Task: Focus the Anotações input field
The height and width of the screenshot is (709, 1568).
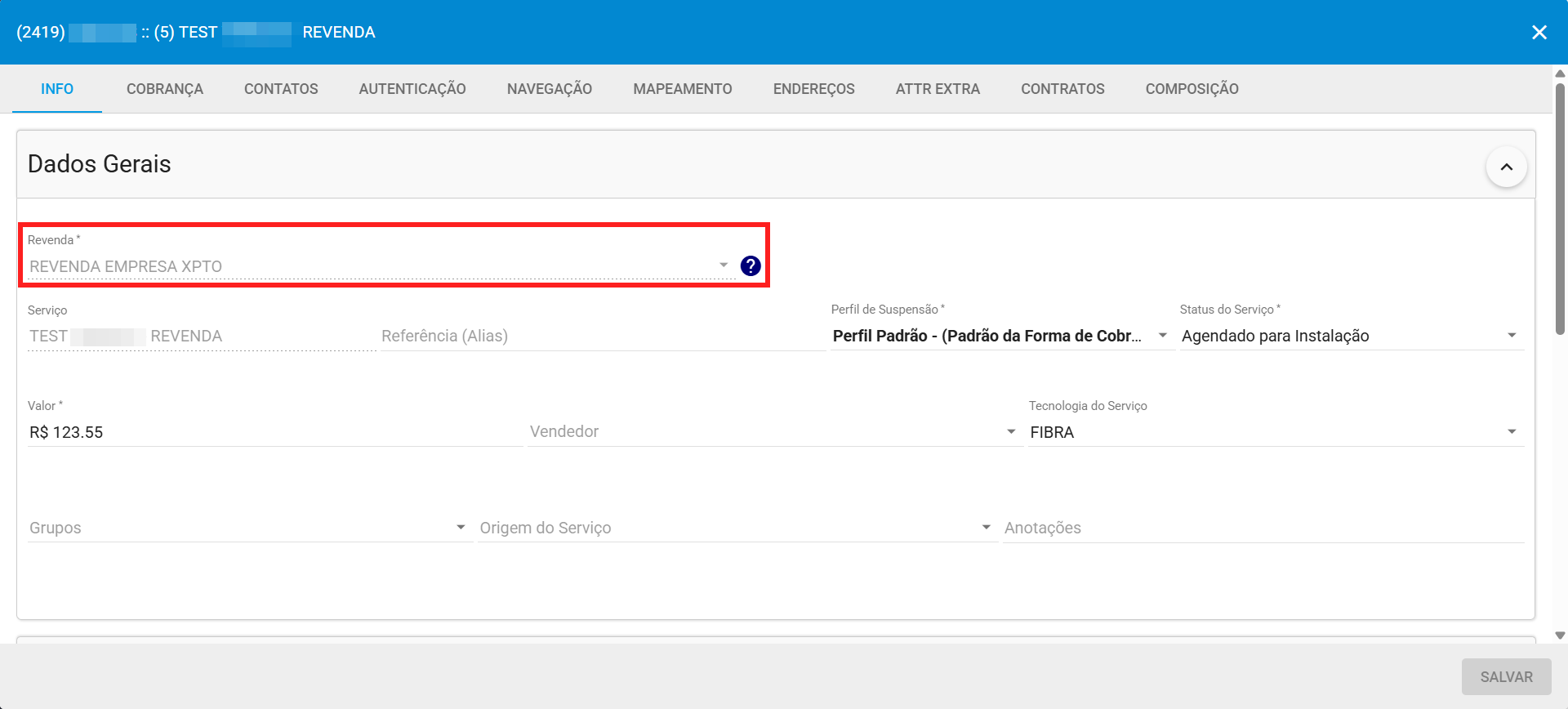Action: [x=1263, y=528]
